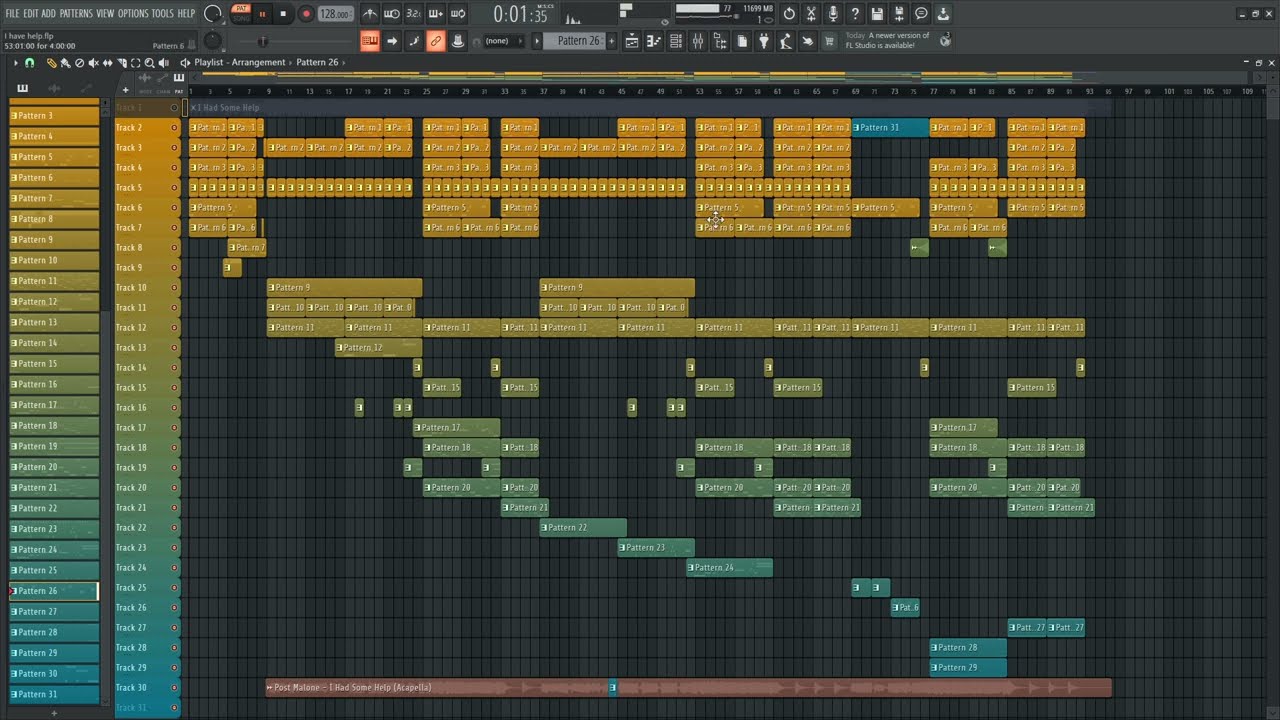
Task: Open the Tempo tapper icon
Action: pos(786,41)
